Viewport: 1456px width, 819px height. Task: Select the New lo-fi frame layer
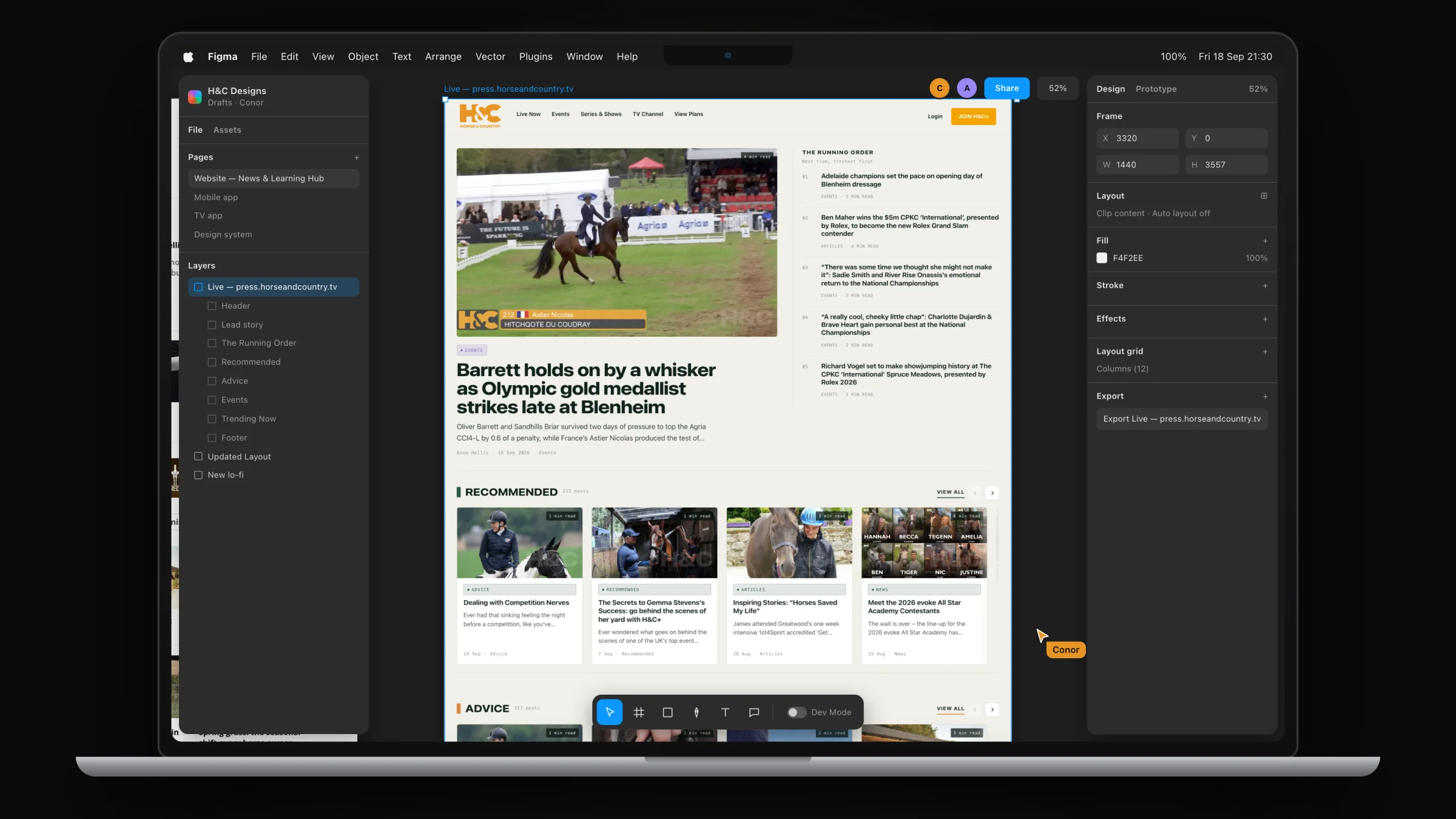[x=274, y=475]
